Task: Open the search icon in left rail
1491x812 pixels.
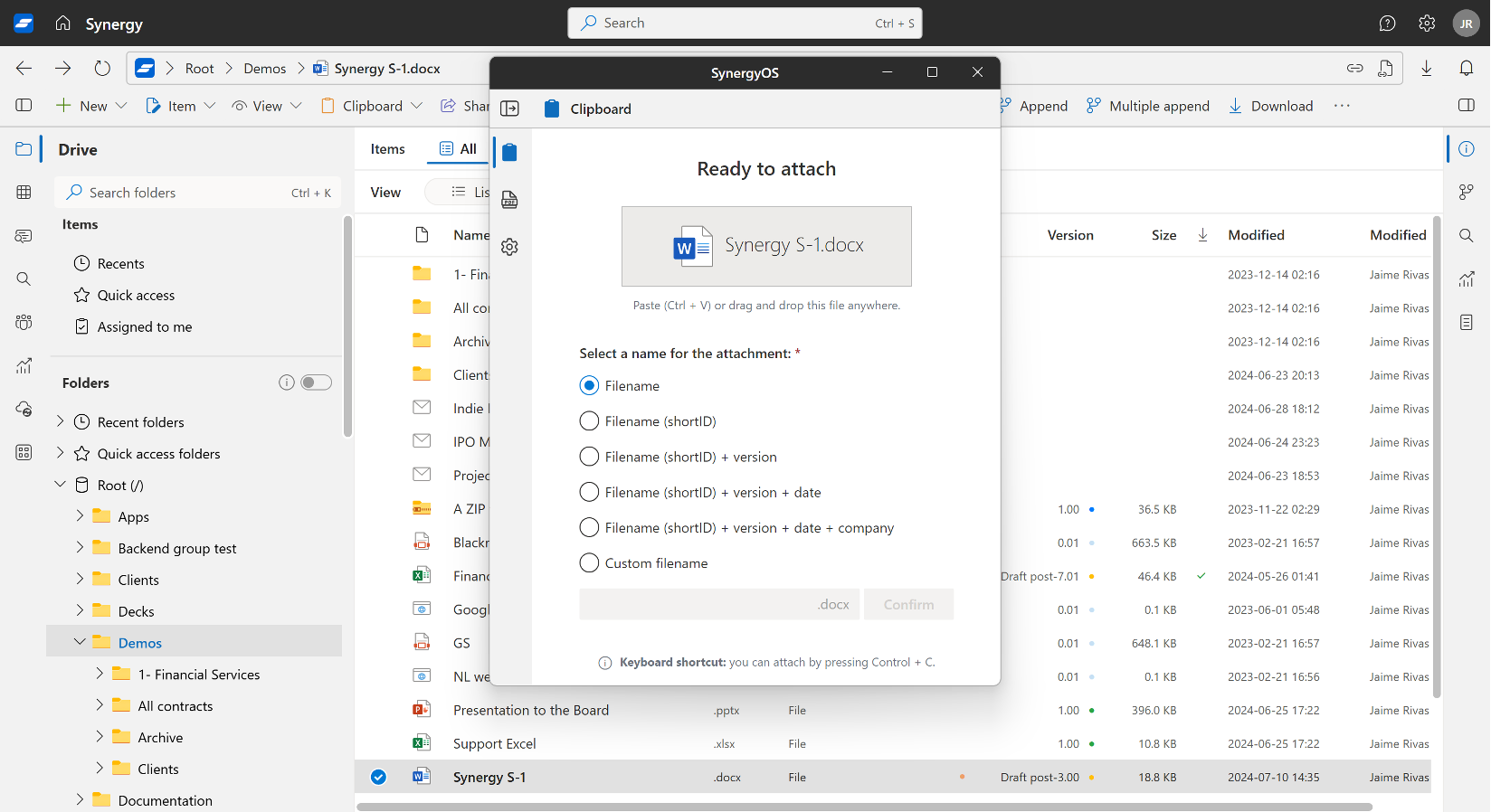Action: (x=24, y=279)
